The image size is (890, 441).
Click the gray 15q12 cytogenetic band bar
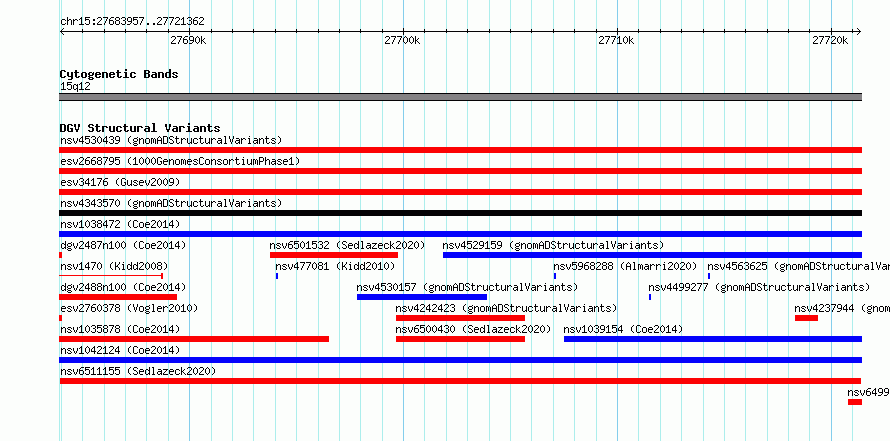tap(460, 97)
